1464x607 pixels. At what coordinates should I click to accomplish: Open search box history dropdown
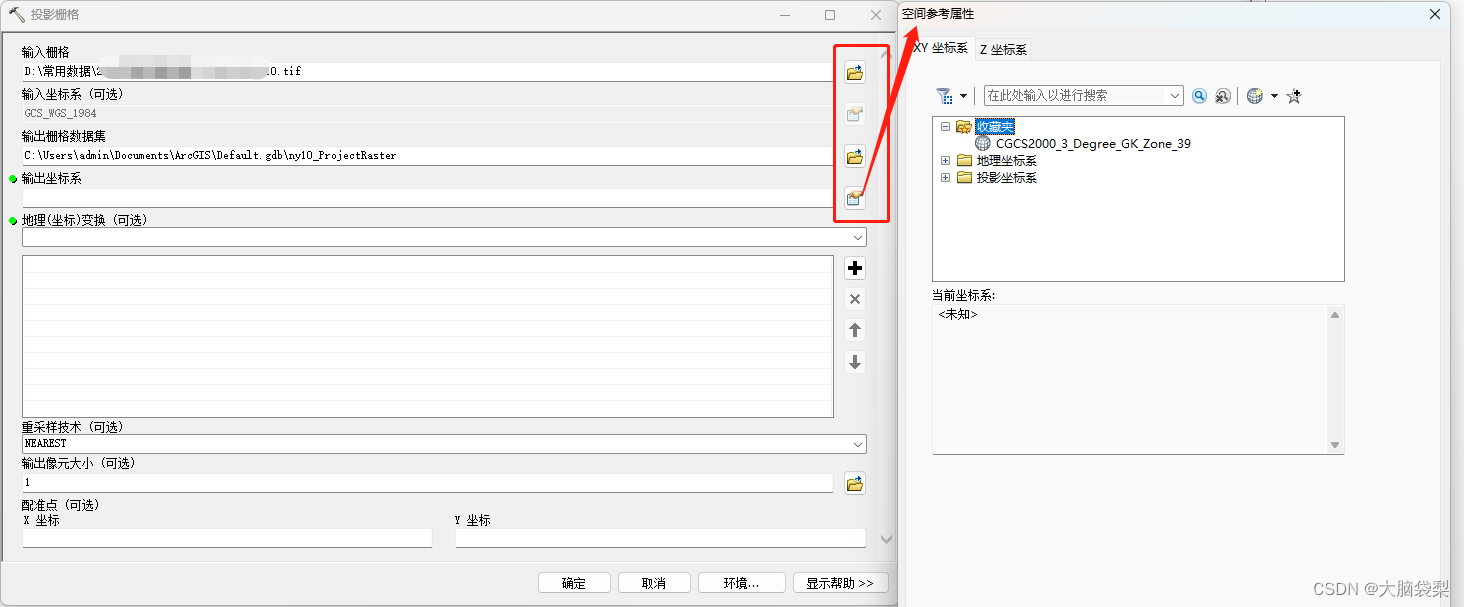point(1175,96)
